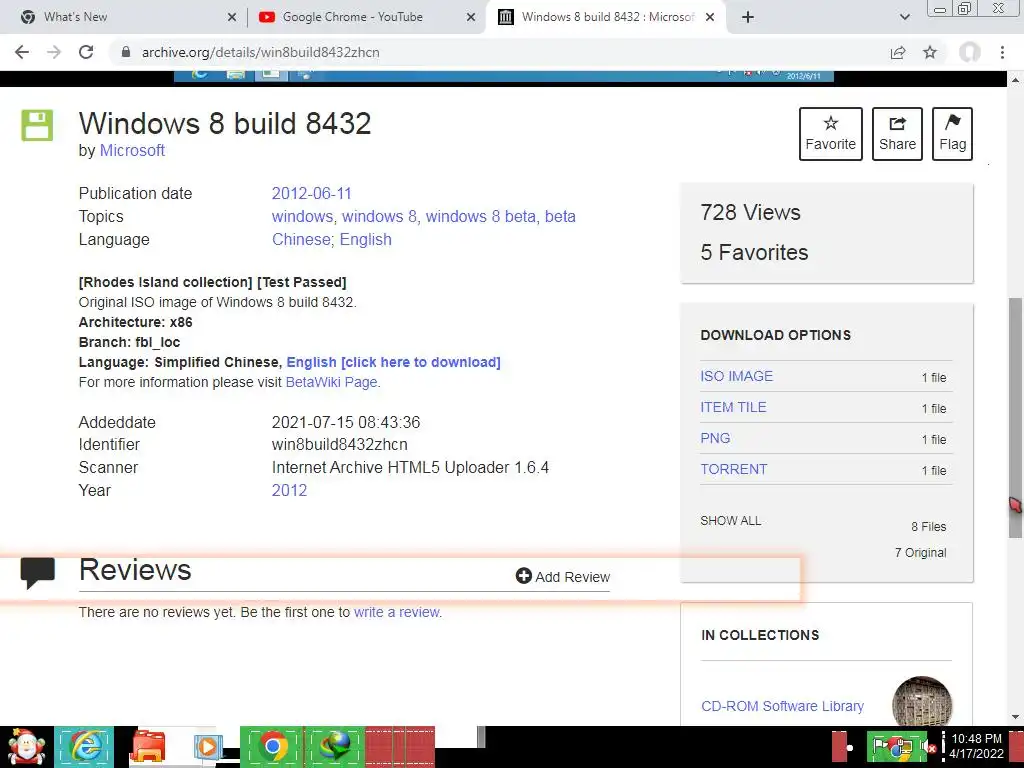The width and height of the screenshot is (1024, 768).
Task: Click the English language link in metadata
Action: click(366, 239)
